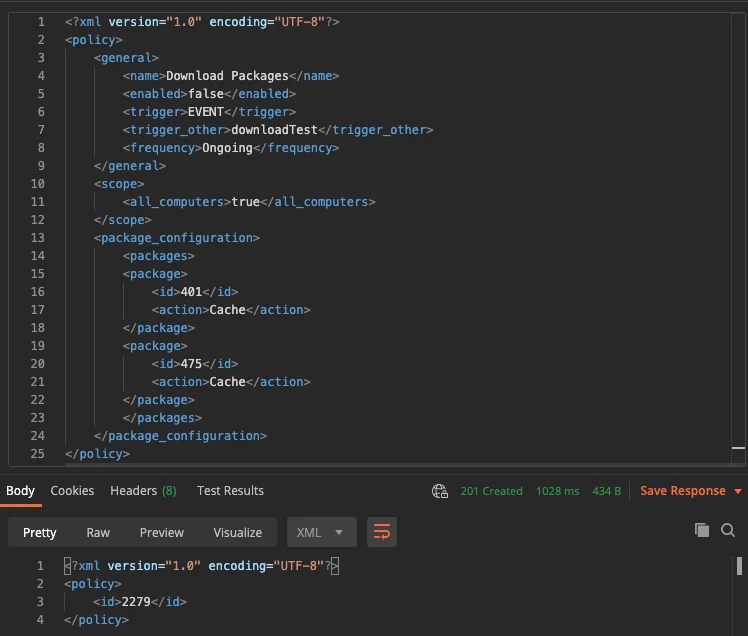Open the Cookies tab
Image resolution: width=748 pixels, height=636 pixels.
(72, 491)
